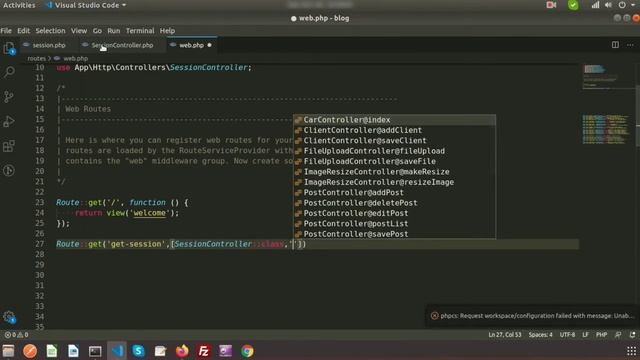Viewport: 640px width, 360px height.
Task: Open FileZilla from the dock
Action: [x=204, y=351]
